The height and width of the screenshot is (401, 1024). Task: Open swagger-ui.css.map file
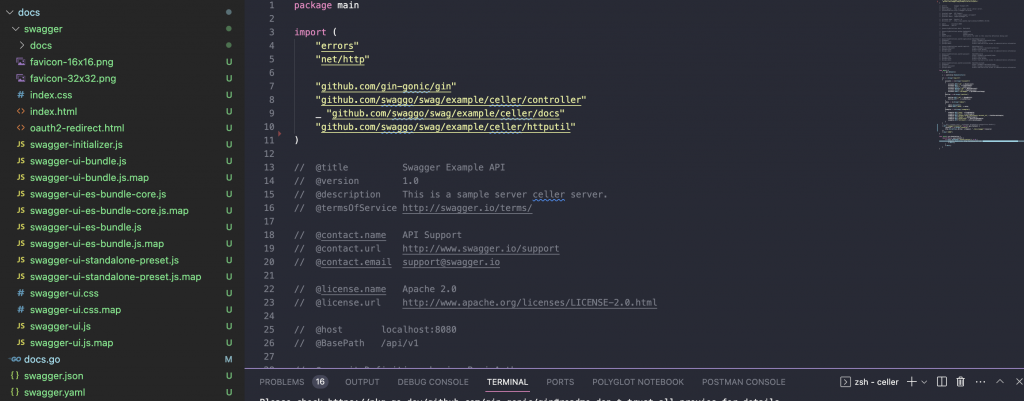[75, 310]
